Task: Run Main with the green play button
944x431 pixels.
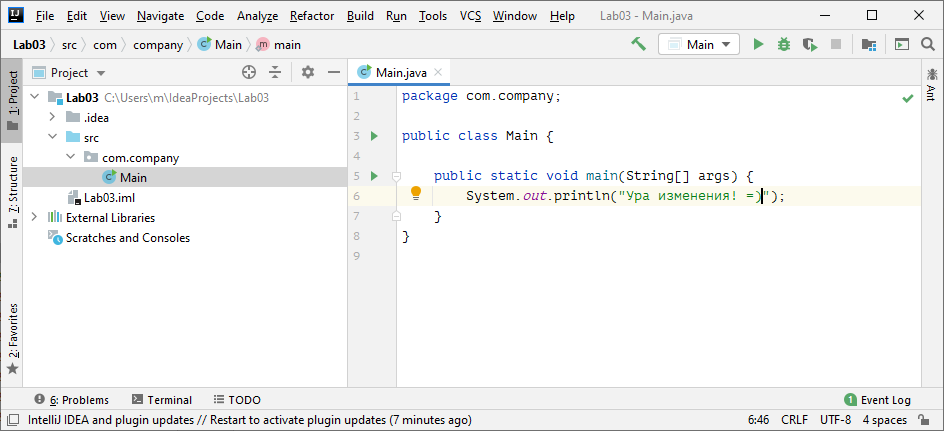Action: [759, 45]
